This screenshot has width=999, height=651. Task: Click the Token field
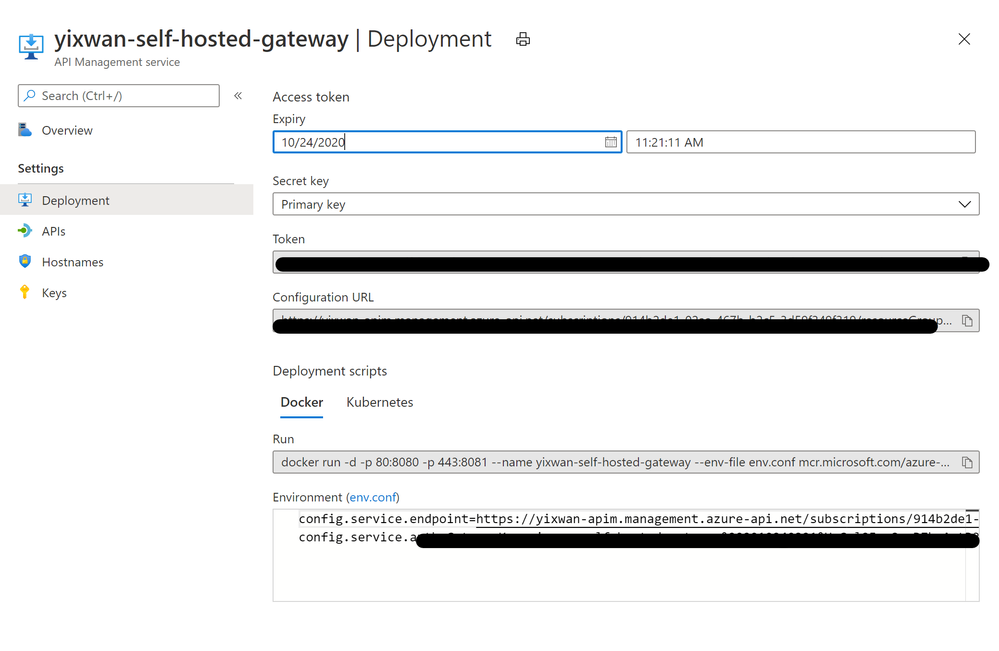[626, 262]
